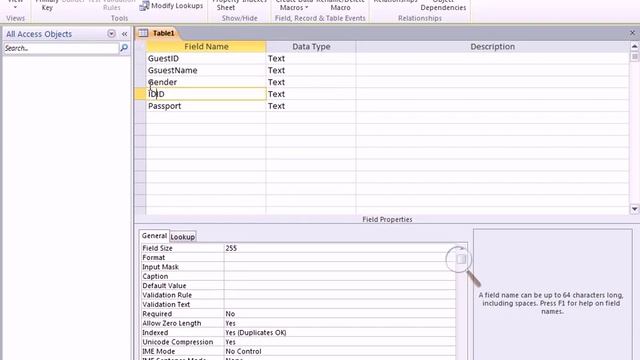This screenshot has width=640, height=360.
Task: Click the Primary Key button
Action: pos(47,5)
